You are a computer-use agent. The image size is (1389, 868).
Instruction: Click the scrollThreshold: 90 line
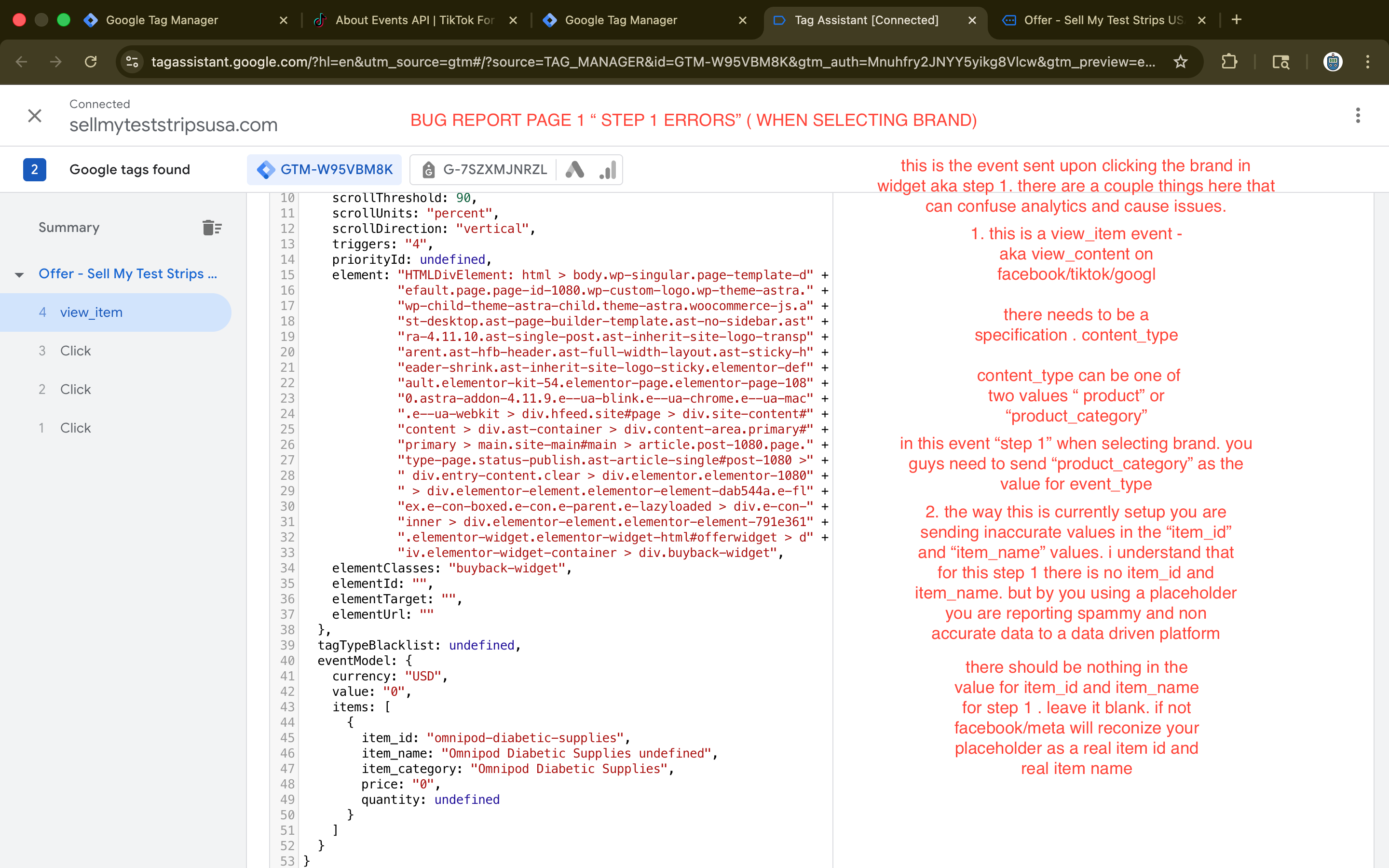click(x=405, y=198)
